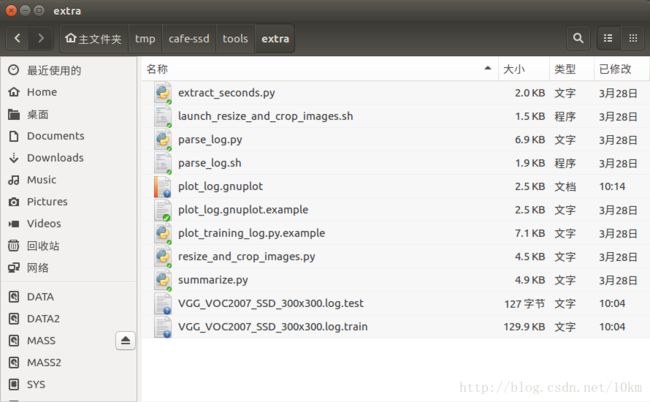This screenshot has width=650, height=402.
Task: Select the extra breadcrumb
Action: click(275, 39)
